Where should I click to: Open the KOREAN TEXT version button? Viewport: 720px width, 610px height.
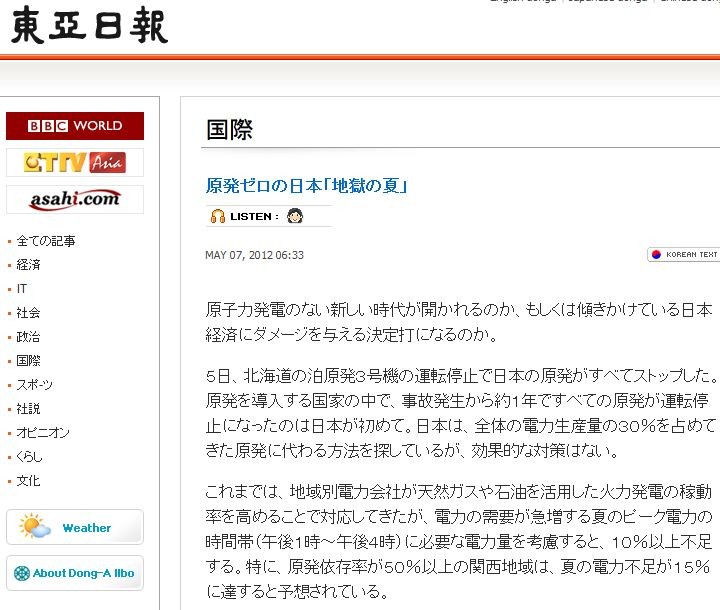[683, 254]
